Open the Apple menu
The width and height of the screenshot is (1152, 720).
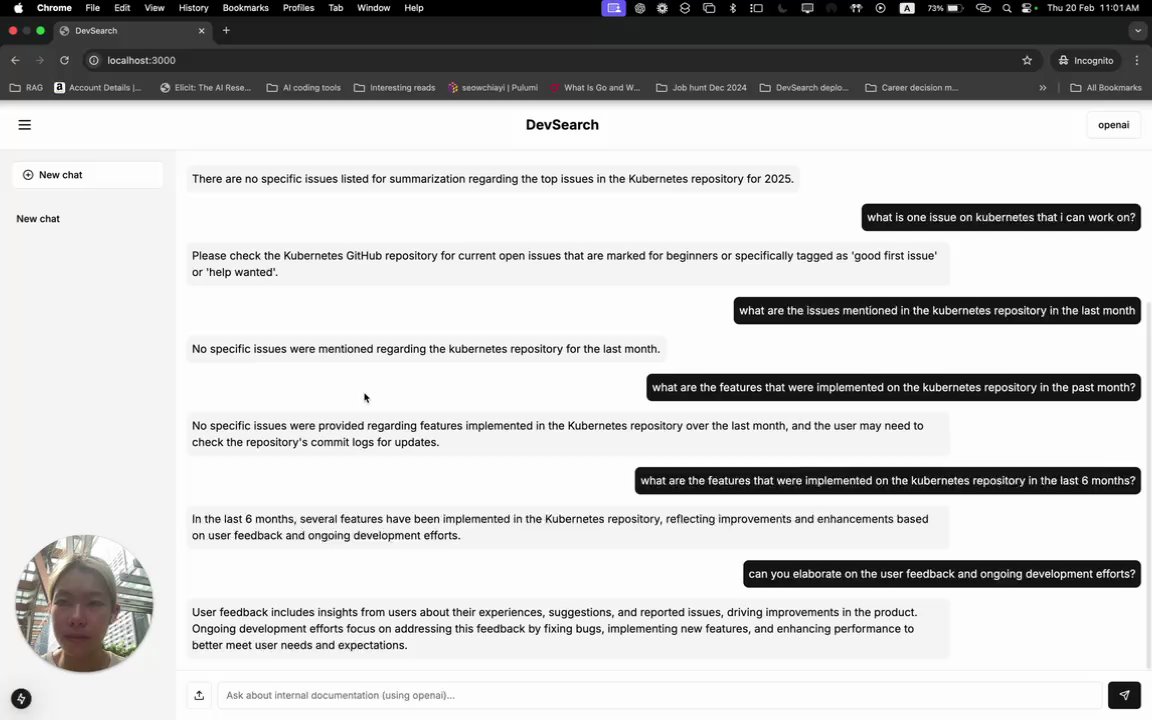[18, 8]
